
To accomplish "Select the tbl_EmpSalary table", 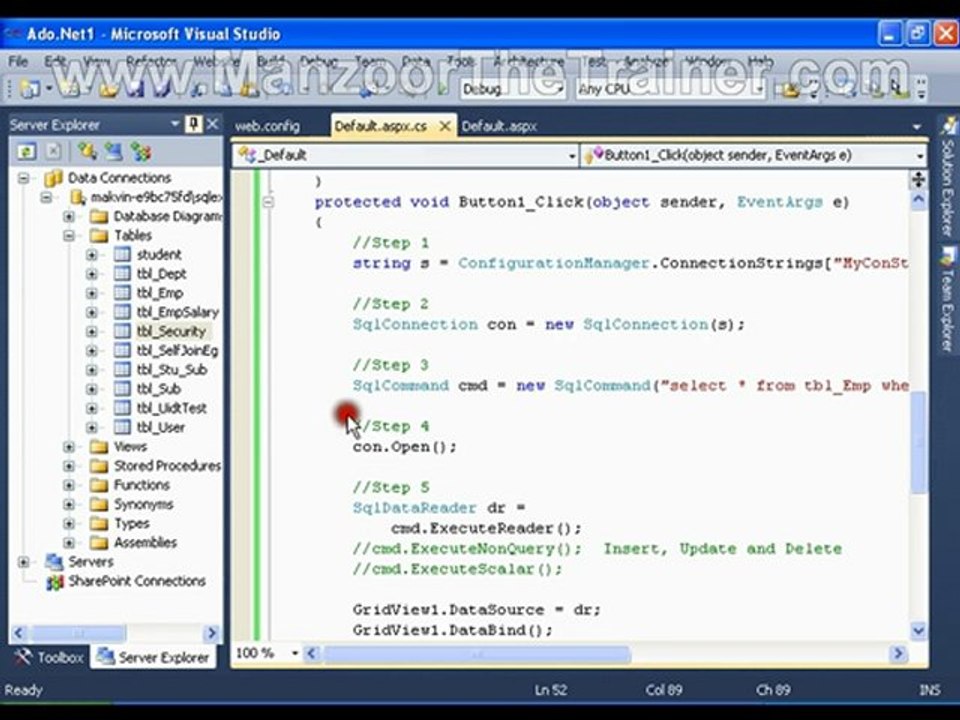I will (178, 312).
